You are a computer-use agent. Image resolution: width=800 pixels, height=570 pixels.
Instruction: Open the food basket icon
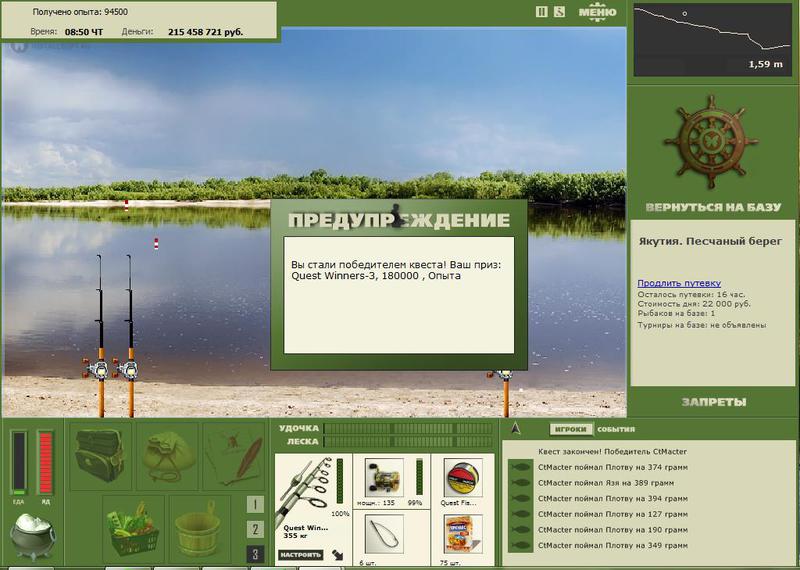(x=133, y=529)
